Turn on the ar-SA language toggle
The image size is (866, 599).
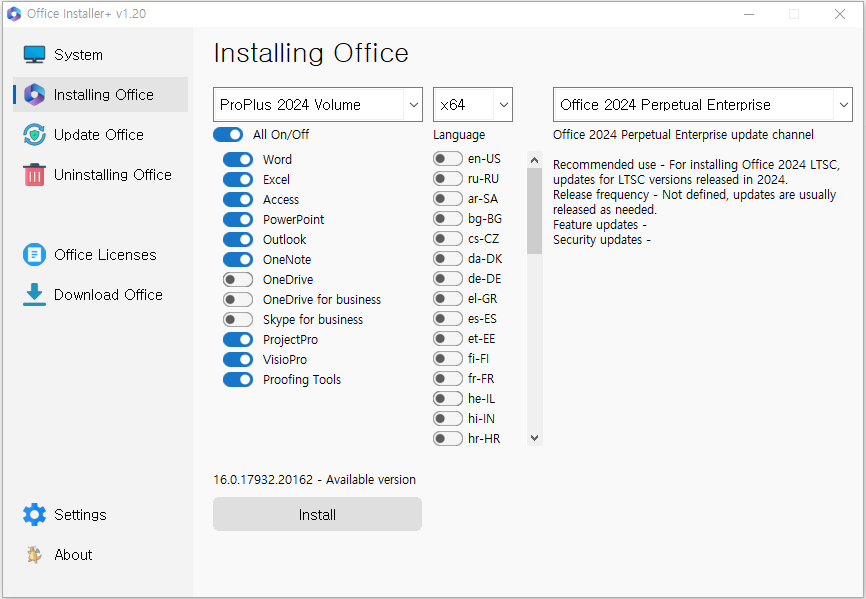(448, 198)
